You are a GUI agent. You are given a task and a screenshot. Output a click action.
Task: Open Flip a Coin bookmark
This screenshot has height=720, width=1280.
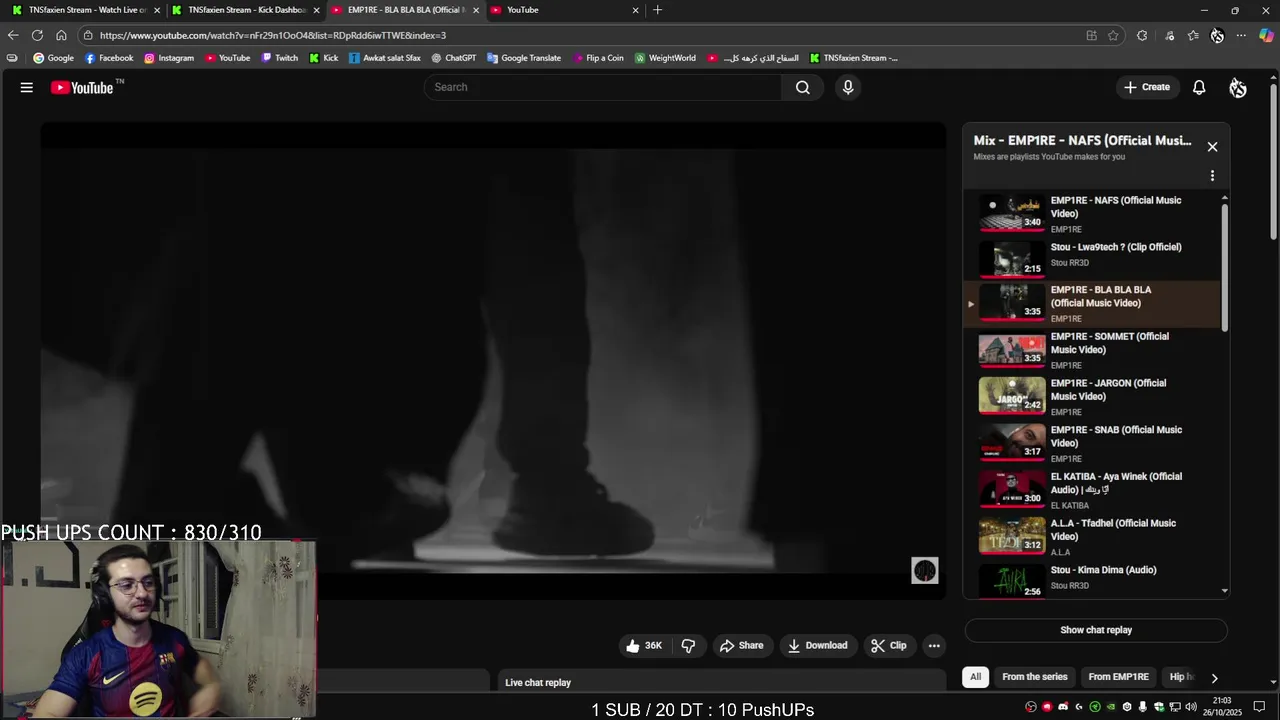tap(597, 58)
